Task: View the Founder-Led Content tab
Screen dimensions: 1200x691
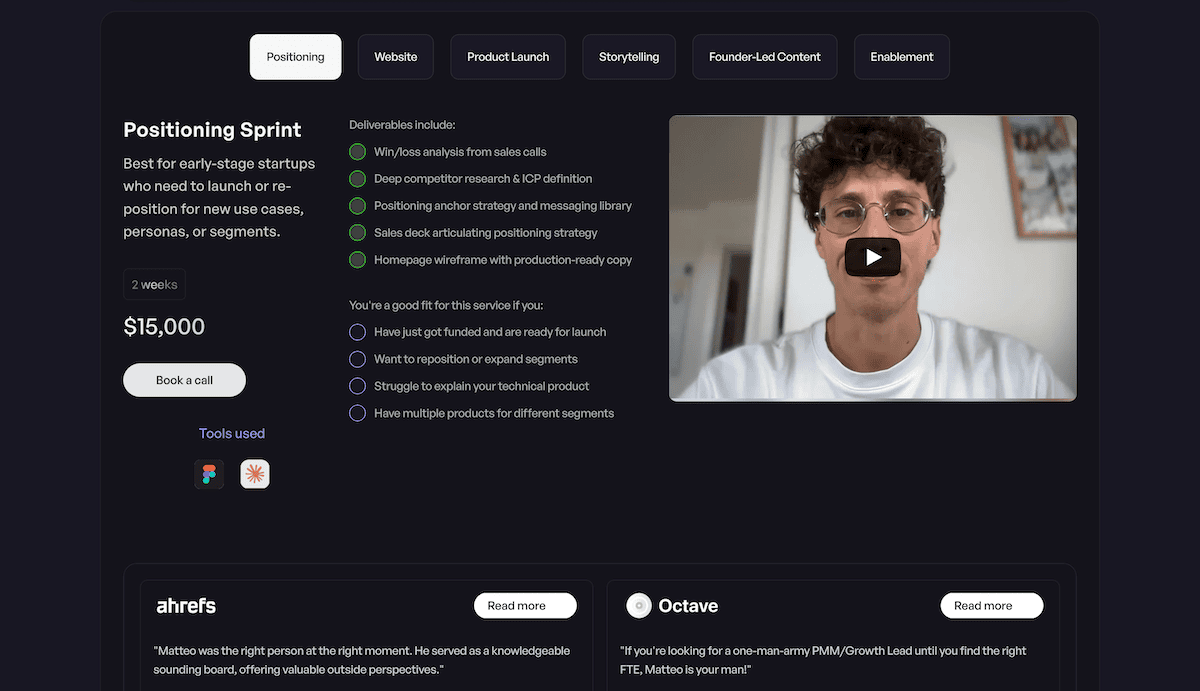Action: tap(764, 57)
